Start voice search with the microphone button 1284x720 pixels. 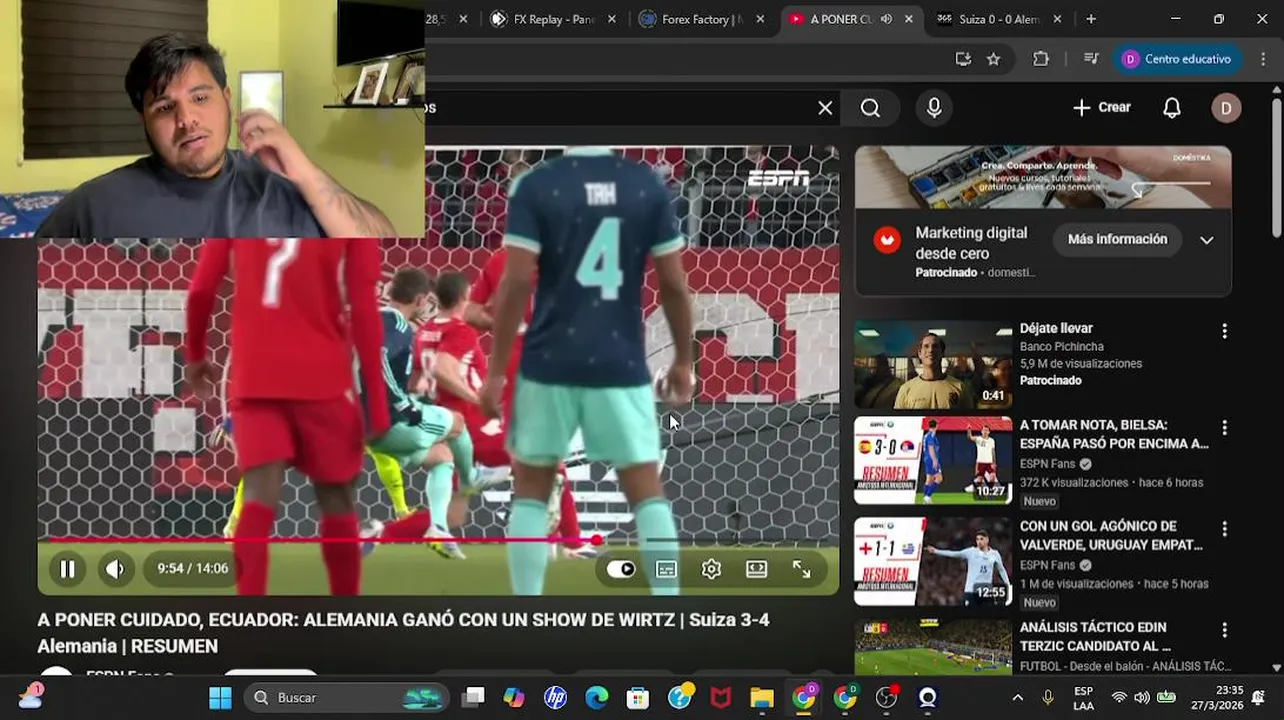click(934, 108)
